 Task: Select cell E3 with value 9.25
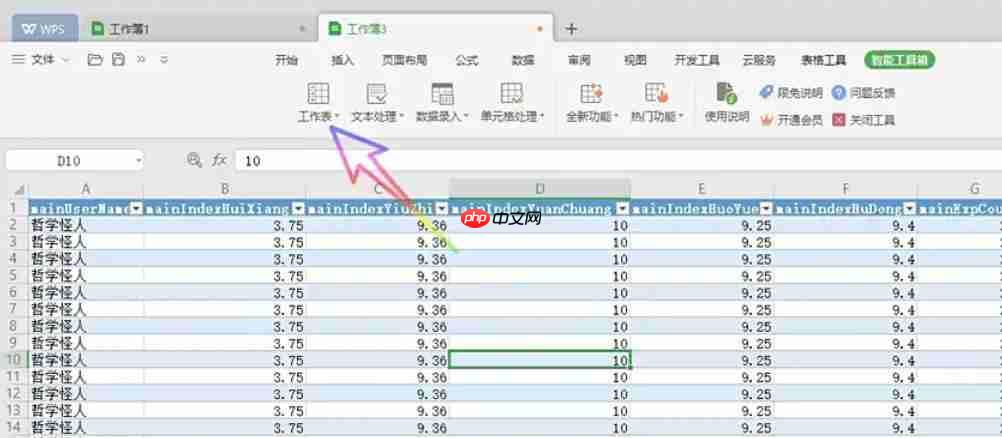point(702,242)
